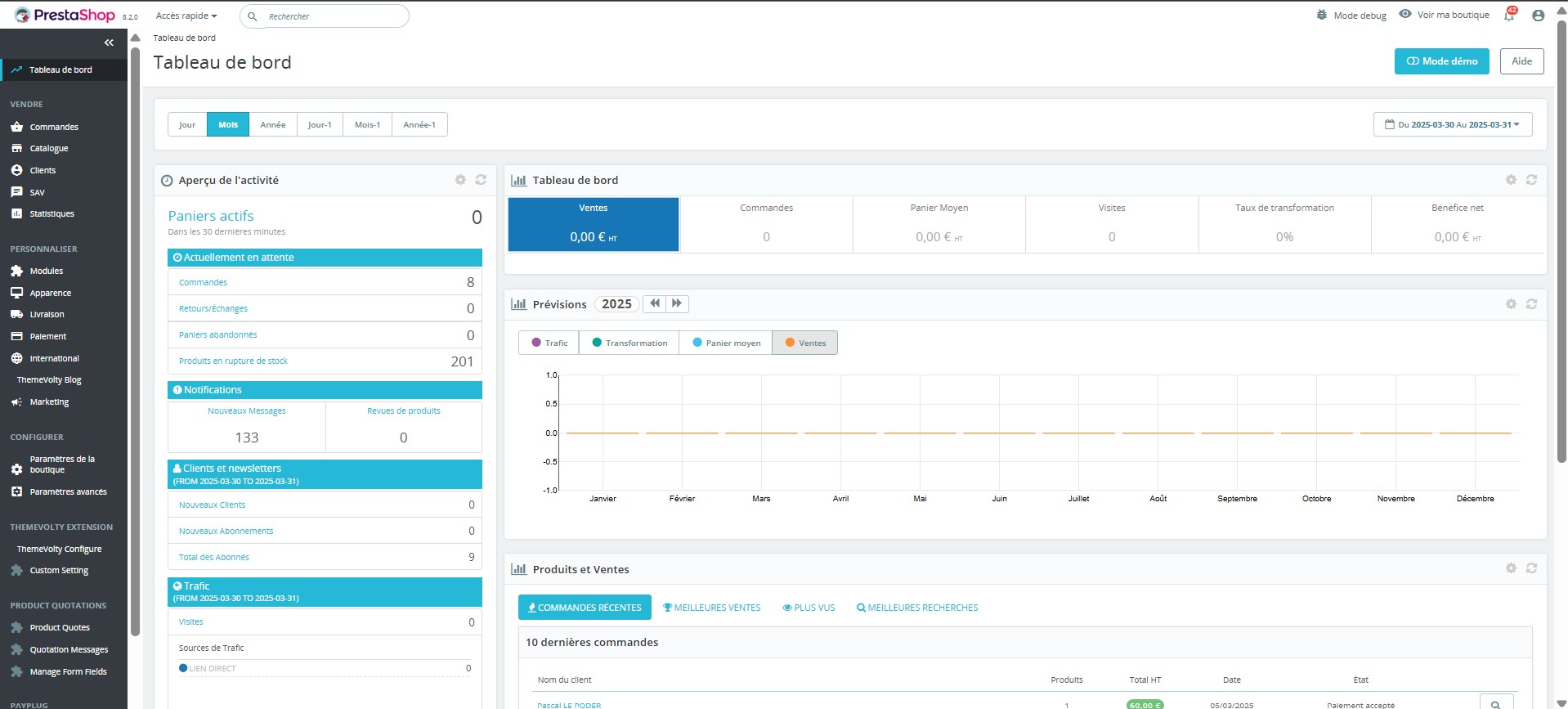The height and width of the screenshot is (709, 1568).
Task: Toggle the Panier moyen chart series
Action: click(x=726, y=343)
